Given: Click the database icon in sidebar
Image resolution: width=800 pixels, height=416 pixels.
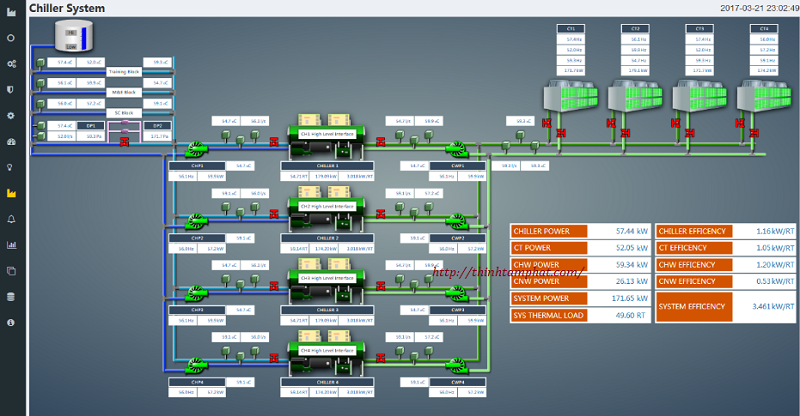Looking at the screenshot, I should coord(11,297).
